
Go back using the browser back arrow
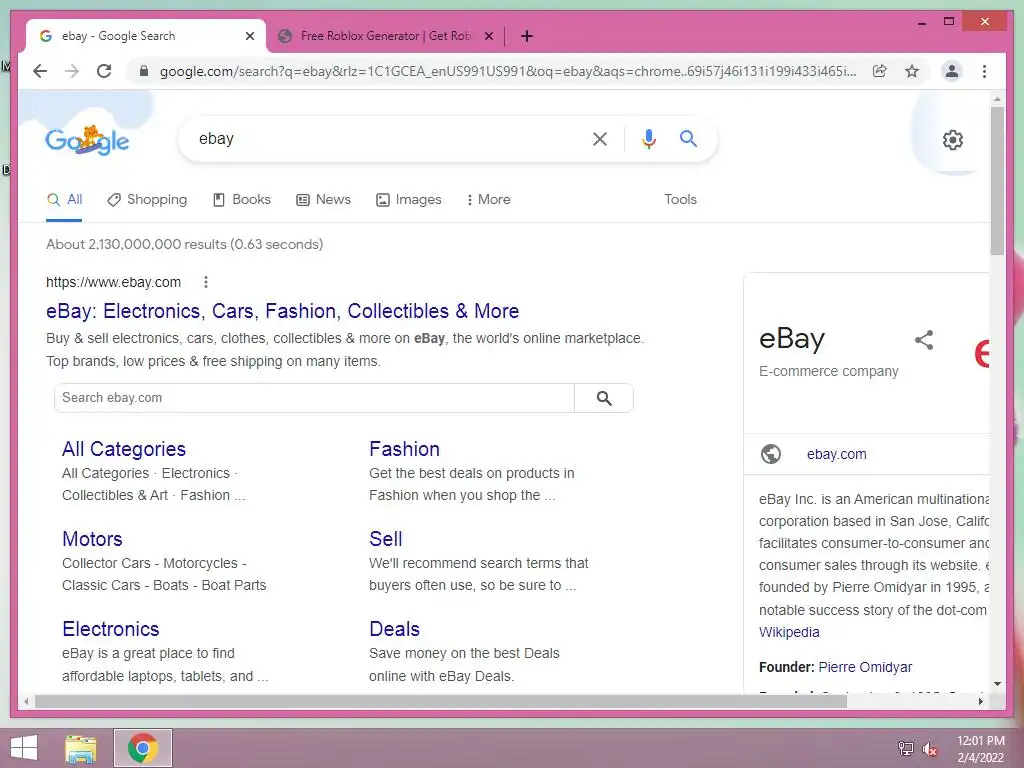tap(40, 71)
